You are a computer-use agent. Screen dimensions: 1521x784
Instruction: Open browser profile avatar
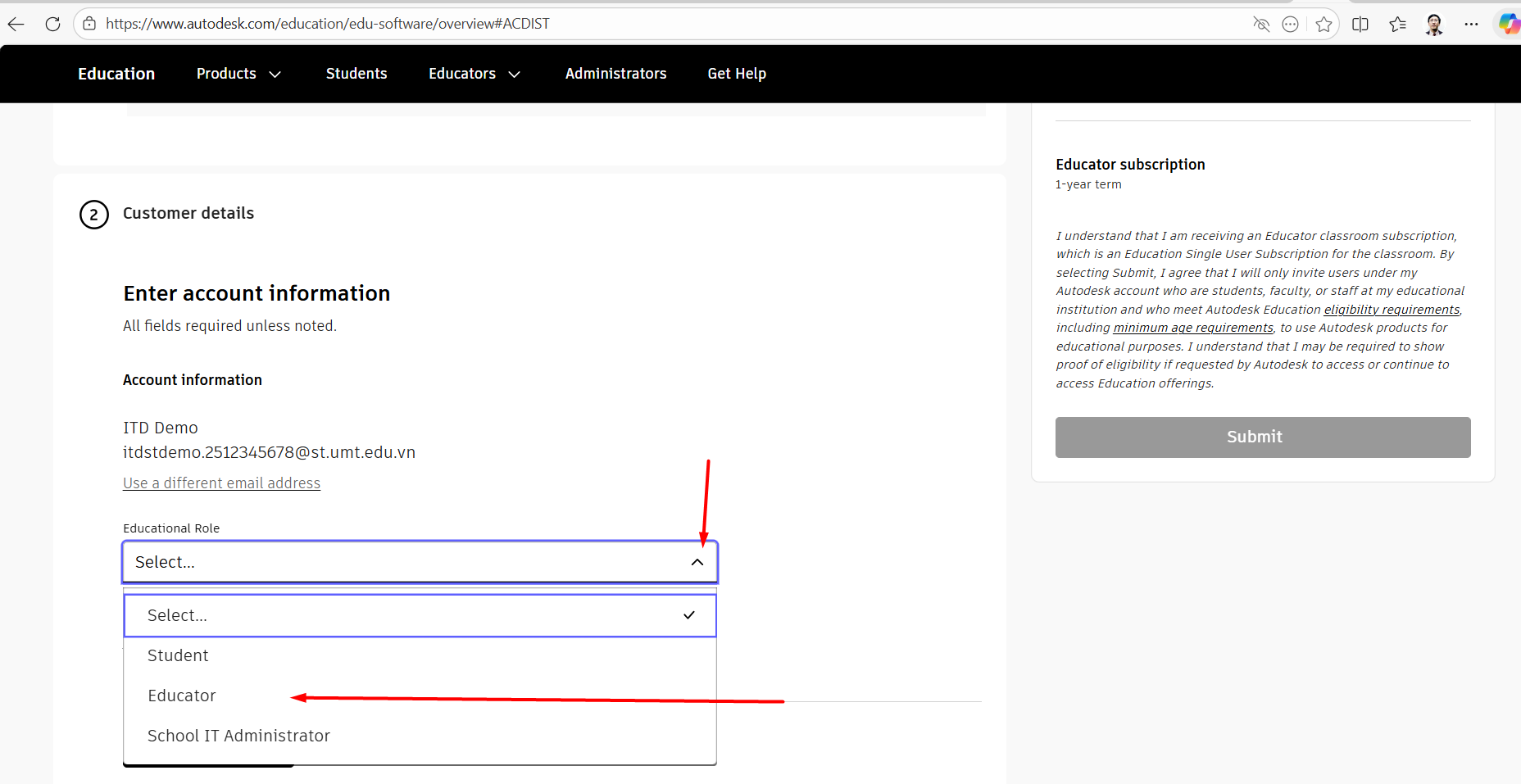(x=1434, y=24)
